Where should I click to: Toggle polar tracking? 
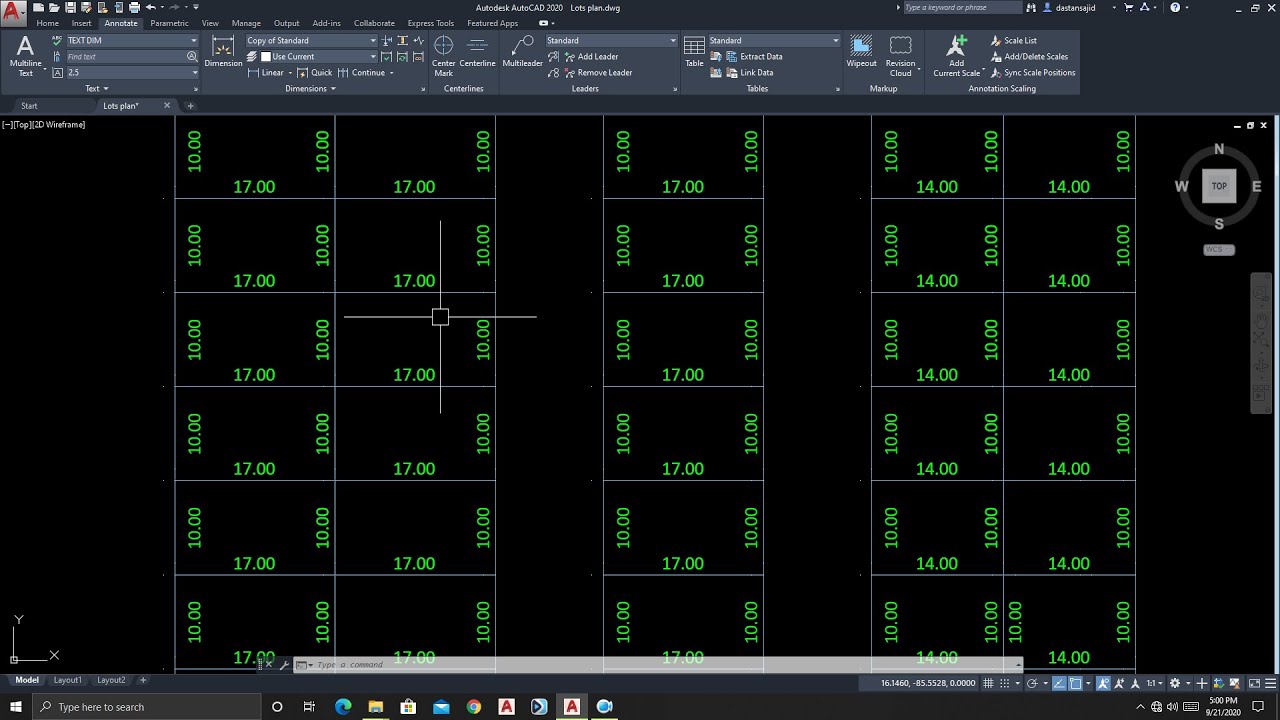click(x=1032, y=683)
